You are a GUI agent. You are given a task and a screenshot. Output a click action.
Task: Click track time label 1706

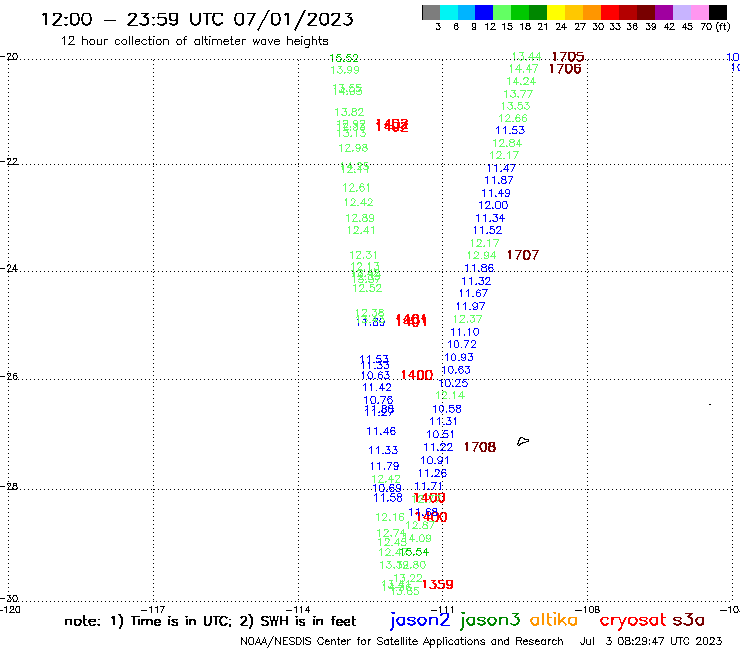tap(565, 69)
